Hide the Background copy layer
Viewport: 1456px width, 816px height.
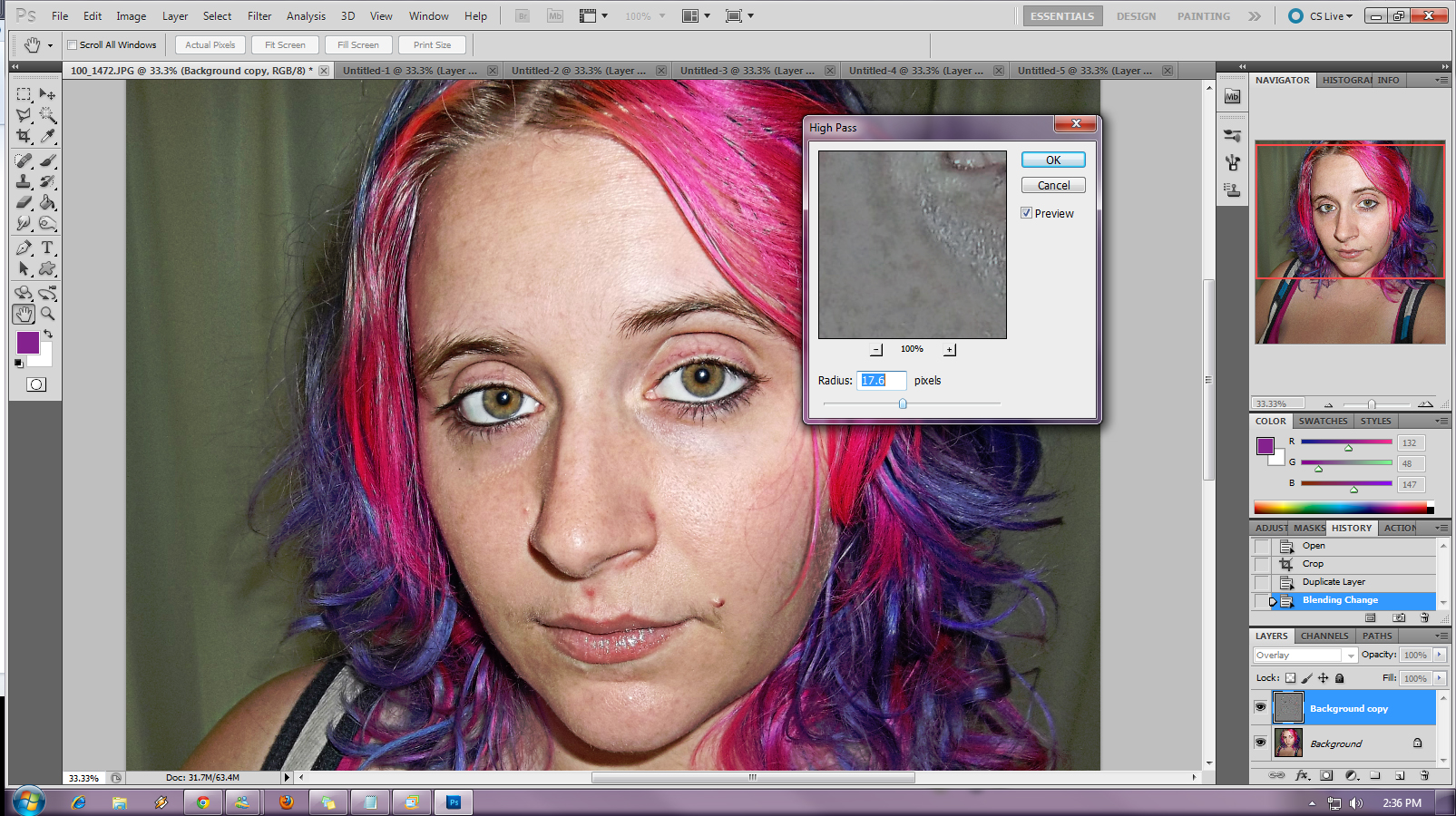pos(1260,707)
